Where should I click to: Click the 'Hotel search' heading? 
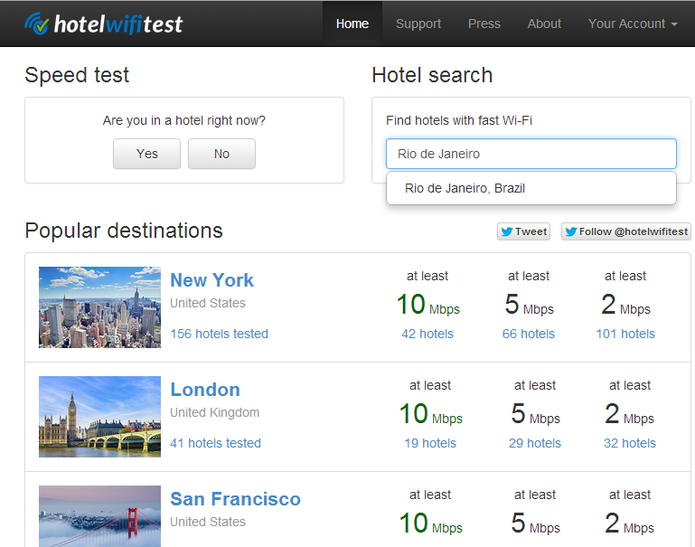point(432,75)
